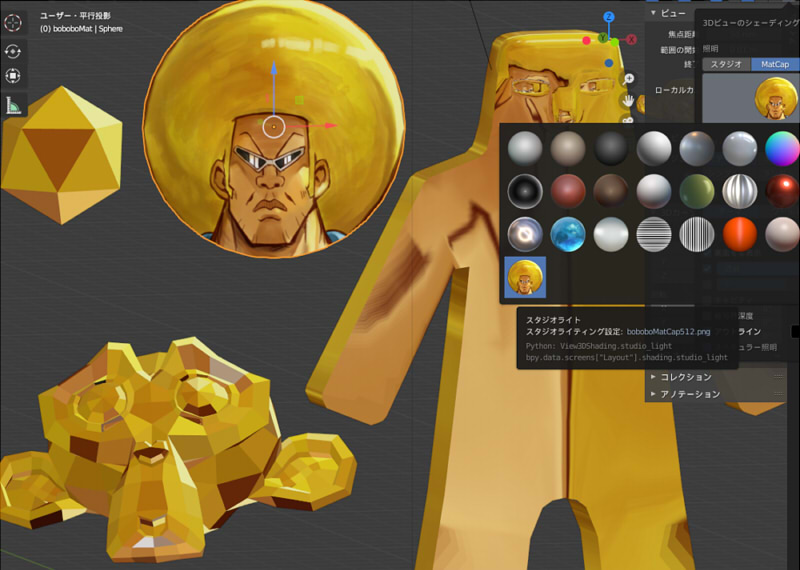This screenshot has height=570, width=800.
Task: Click the pan view hand icon
Action: pos(628,101)
